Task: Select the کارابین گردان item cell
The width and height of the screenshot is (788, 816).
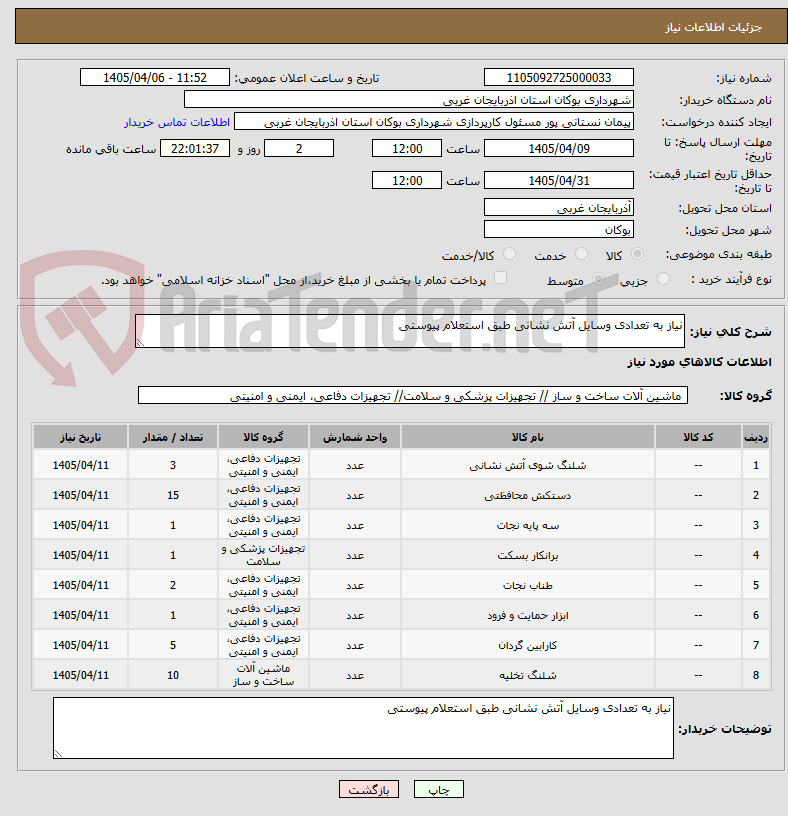Action: click(528, 645)
